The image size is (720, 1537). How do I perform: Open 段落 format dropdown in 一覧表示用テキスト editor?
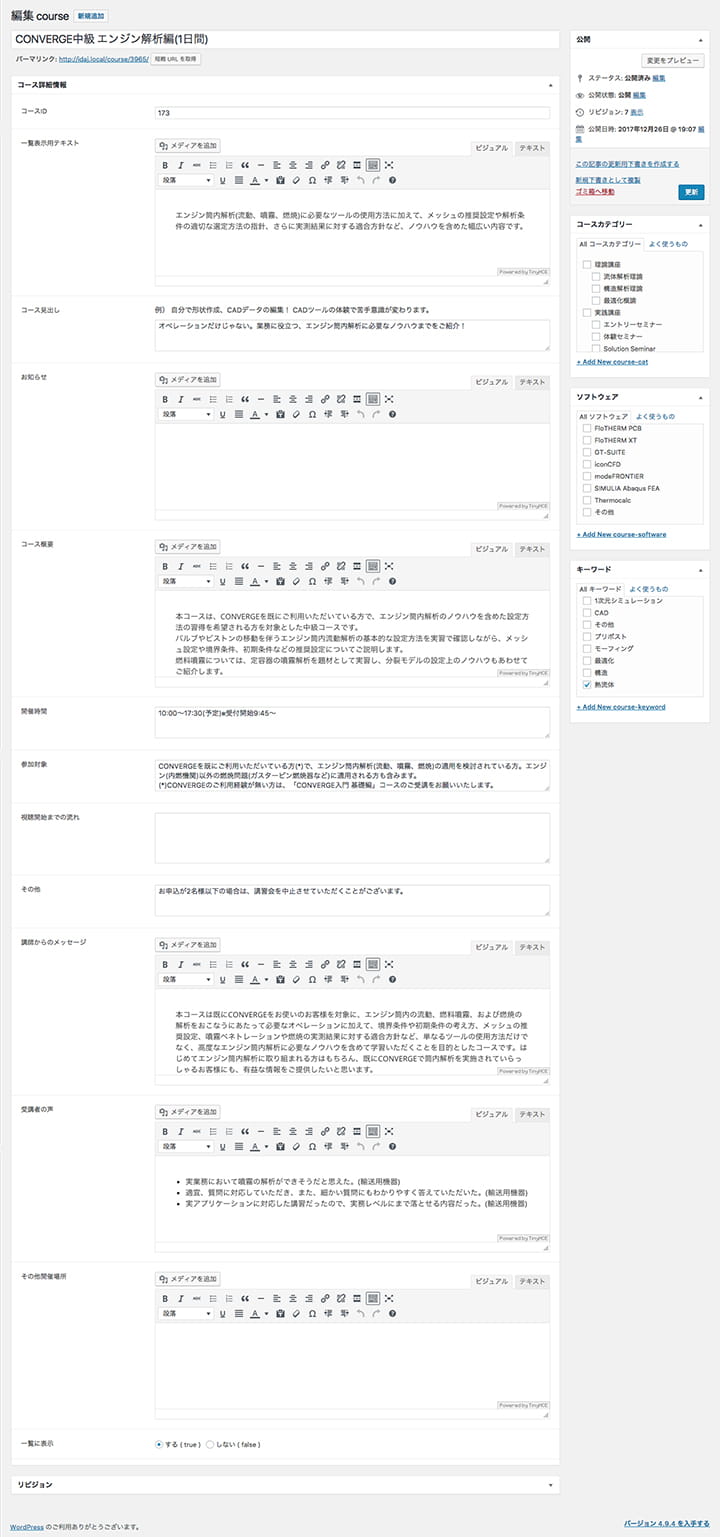click(x=186, y=180)
